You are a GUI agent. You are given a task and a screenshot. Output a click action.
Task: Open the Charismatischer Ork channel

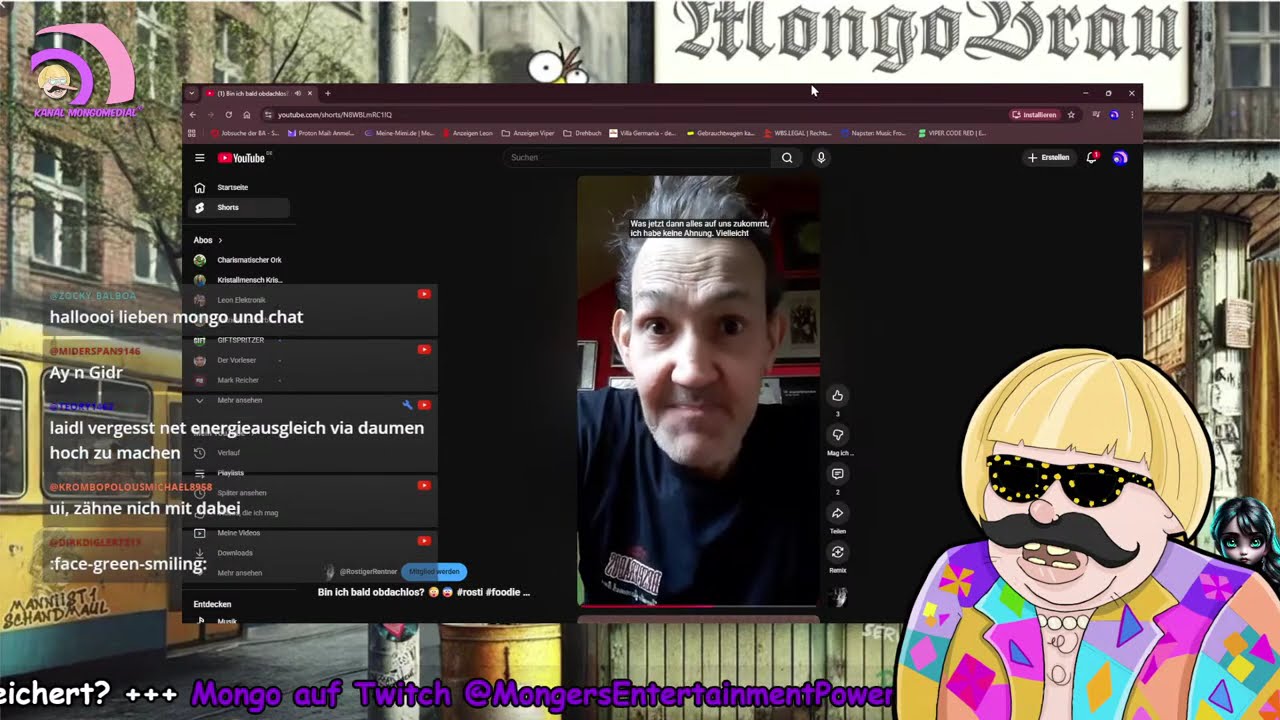(238, 260)
